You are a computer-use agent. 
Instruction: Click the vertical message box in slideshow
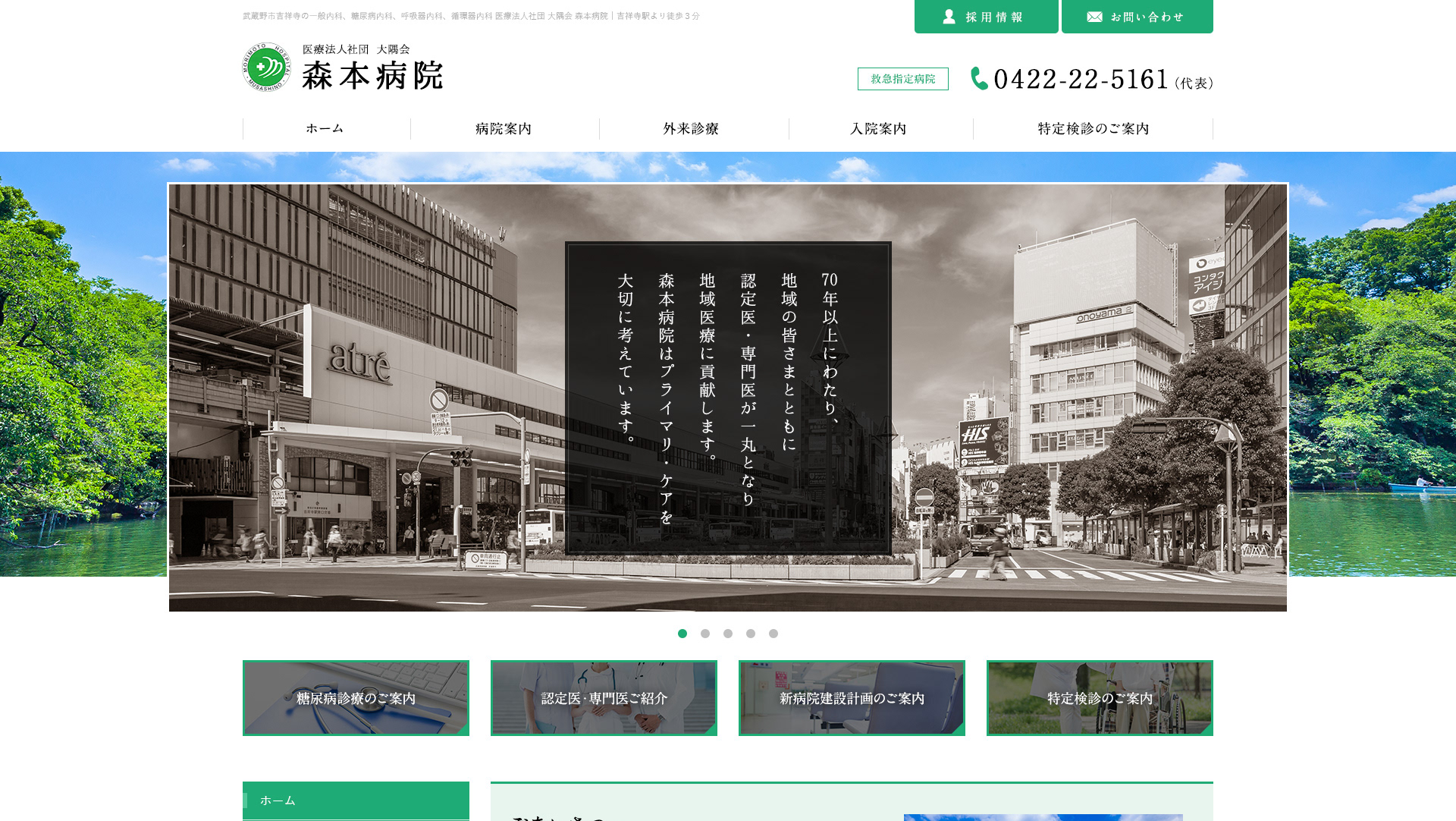point(728,398)
